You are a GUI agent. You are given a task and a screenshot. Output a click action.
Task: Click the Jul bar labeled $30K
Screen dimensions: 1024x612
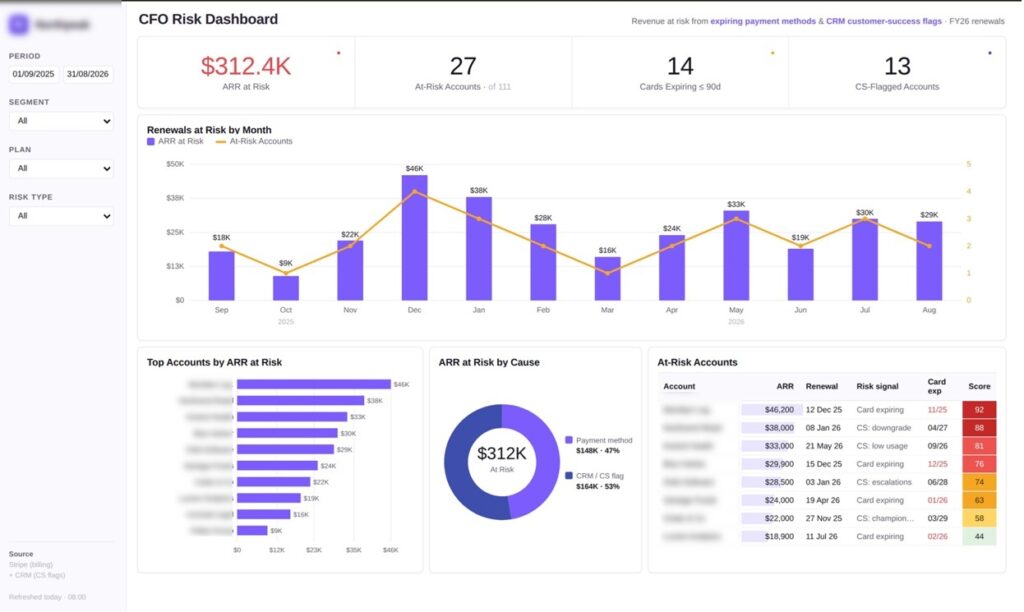pyautogui.click(x=865, y=259)
